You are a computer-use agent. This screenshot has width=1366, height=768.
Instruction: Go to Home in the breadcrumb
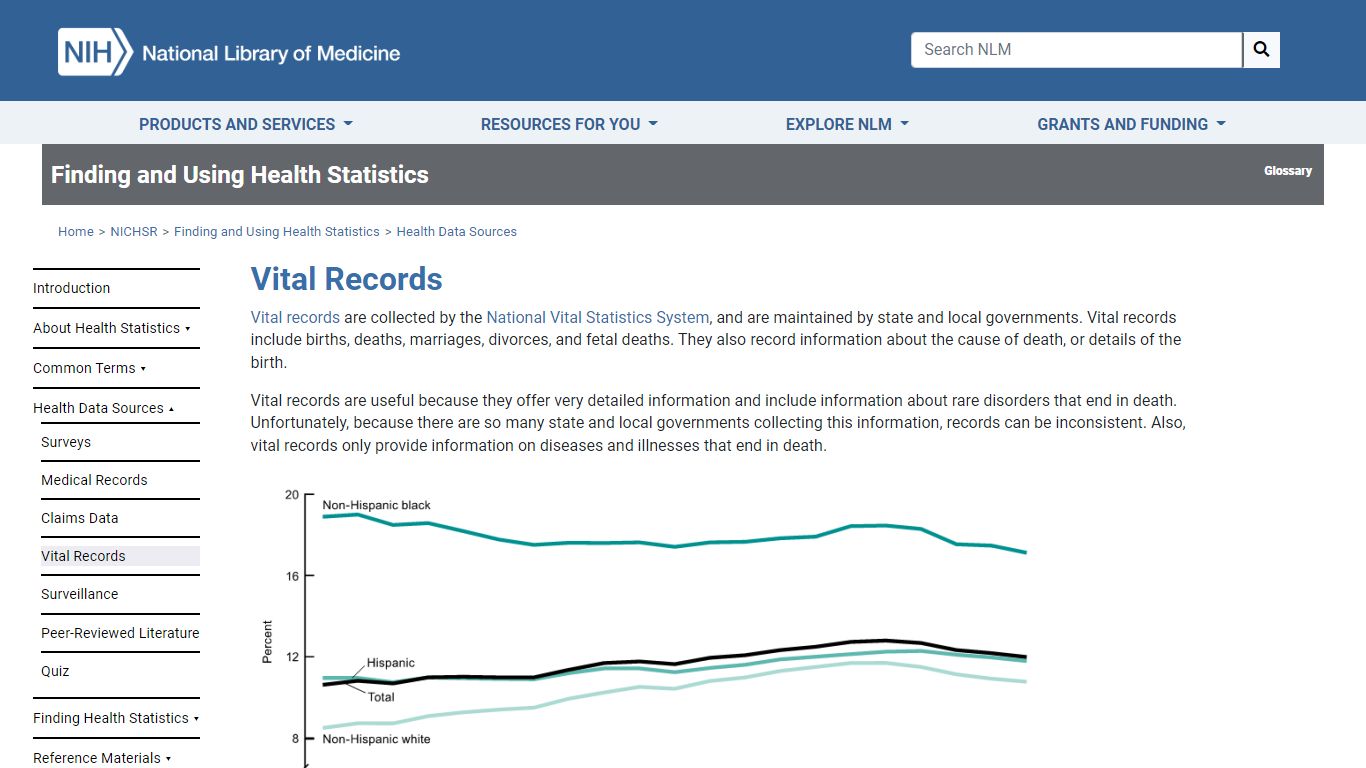point(76,231)
